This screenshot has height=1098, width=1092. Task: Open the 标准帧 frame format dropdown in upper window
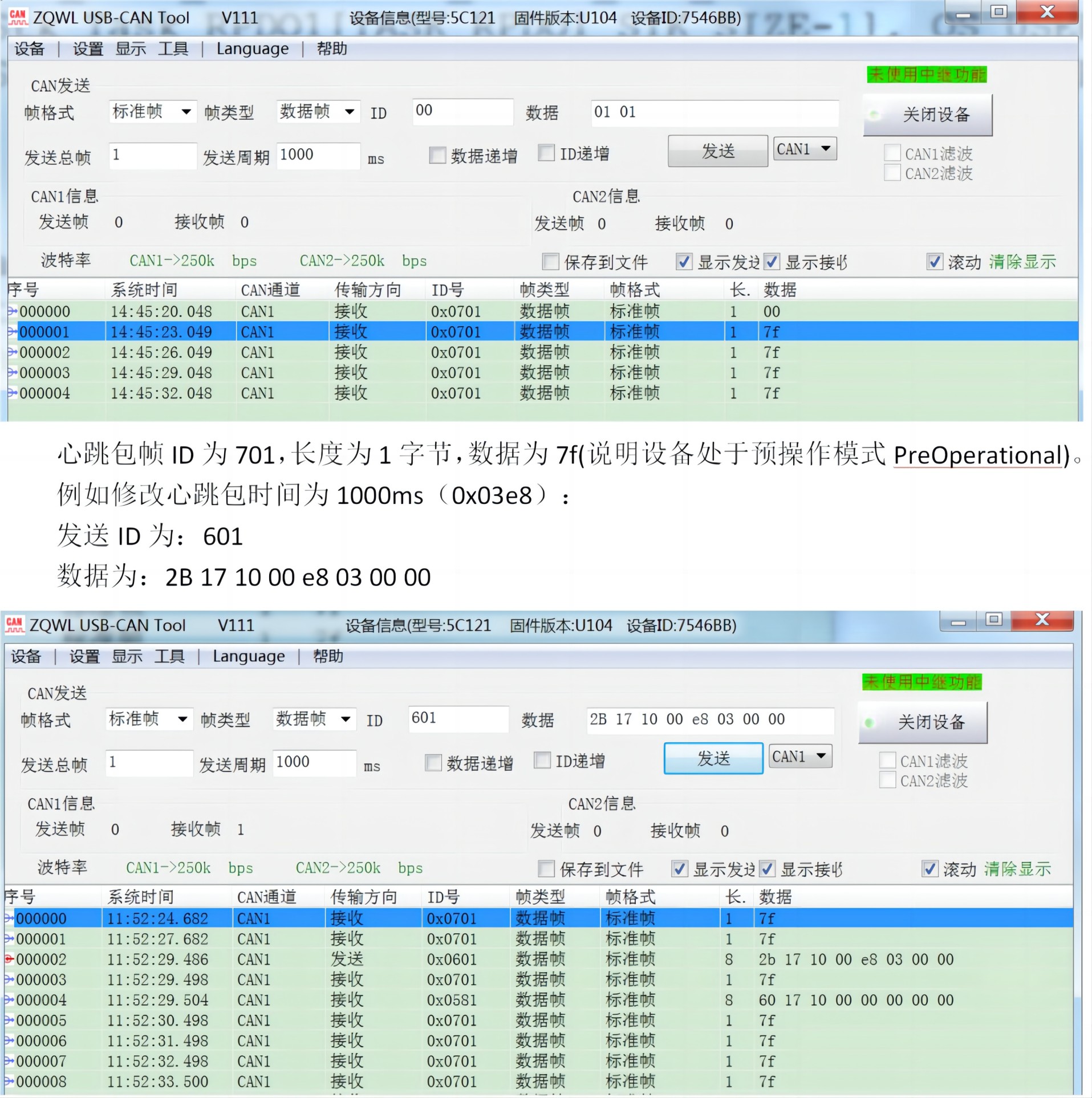pos(152,112)
